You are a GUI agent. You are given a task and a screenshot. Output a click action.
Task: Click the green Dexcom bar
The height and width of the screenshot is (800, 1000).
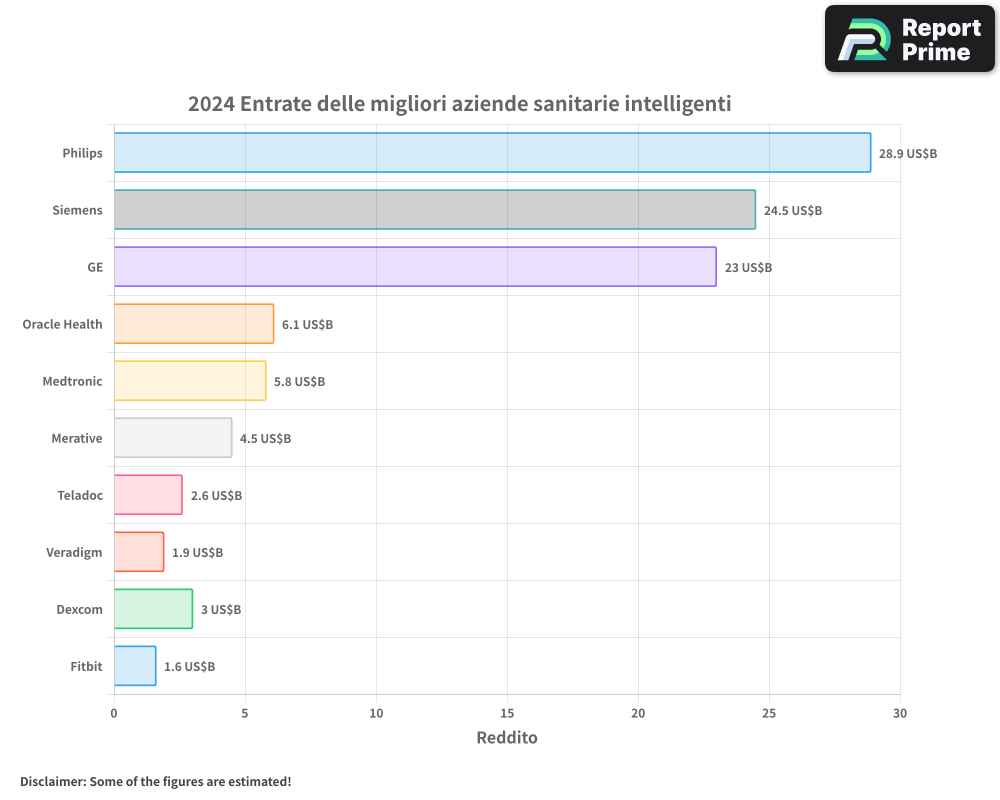pyautogui.click(x=153, y=609)
